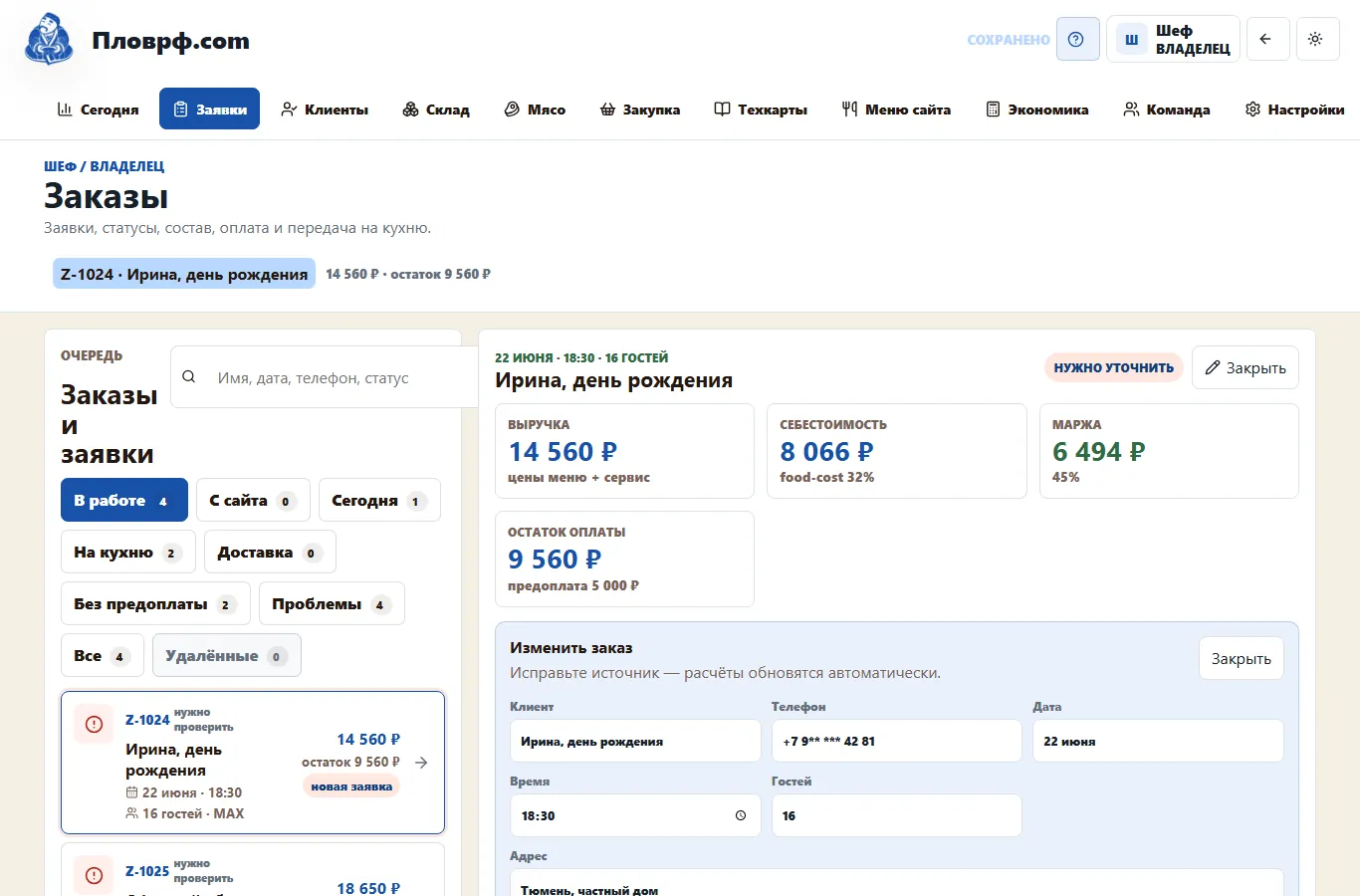Switch to the Клиенты tab

(x=325, y=110)
